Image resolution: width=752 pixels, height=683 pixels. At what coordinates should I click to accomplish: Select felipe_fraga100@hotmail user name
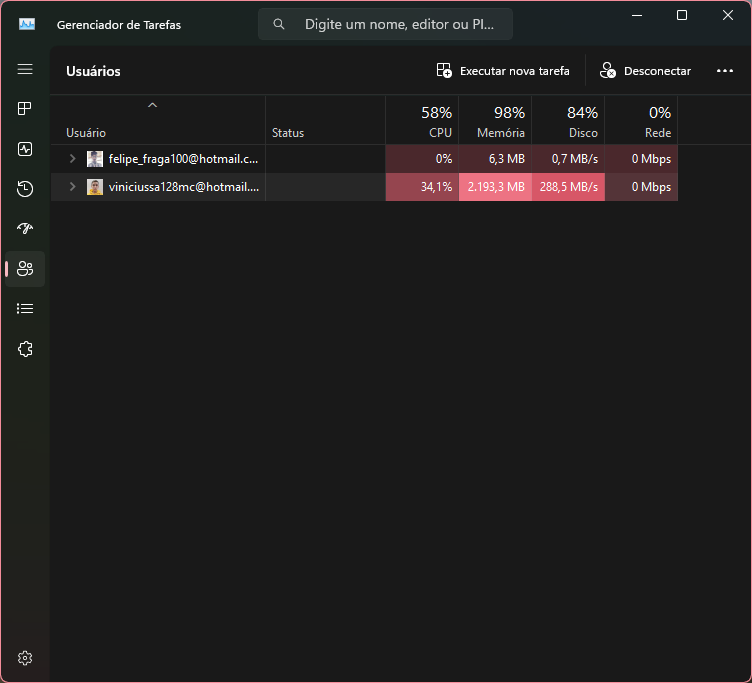tap(183, 159)
